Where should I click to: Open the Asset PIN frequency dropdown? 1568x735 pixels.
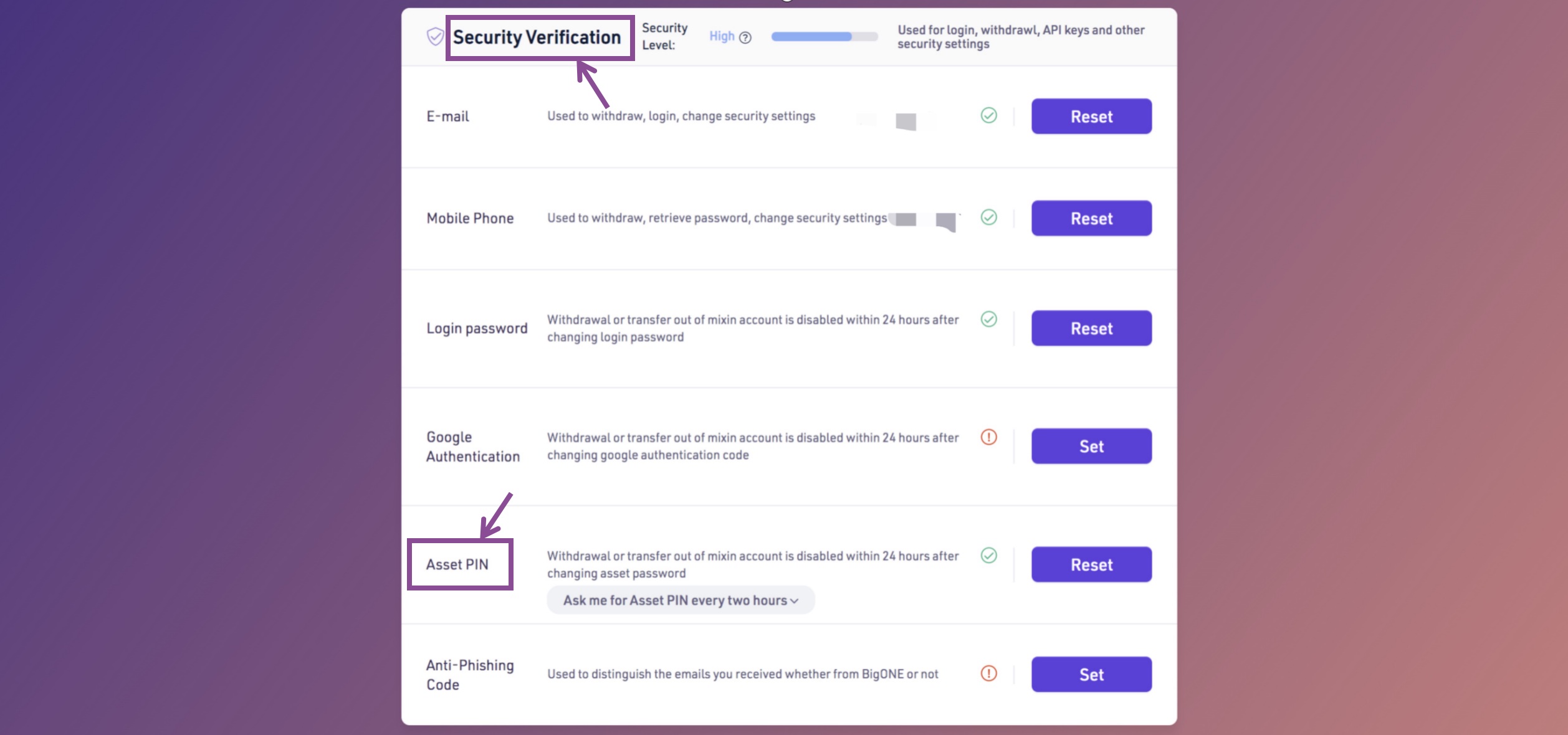[x=681, y=600]
